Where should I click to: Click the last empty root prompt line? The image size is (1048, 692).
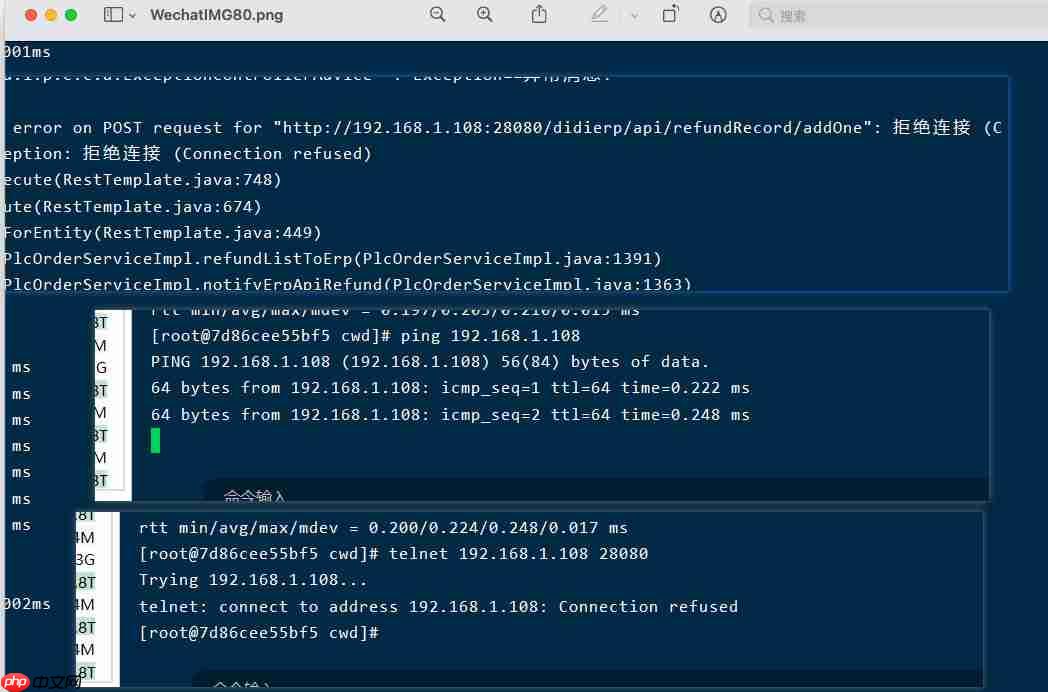[259, 632]
